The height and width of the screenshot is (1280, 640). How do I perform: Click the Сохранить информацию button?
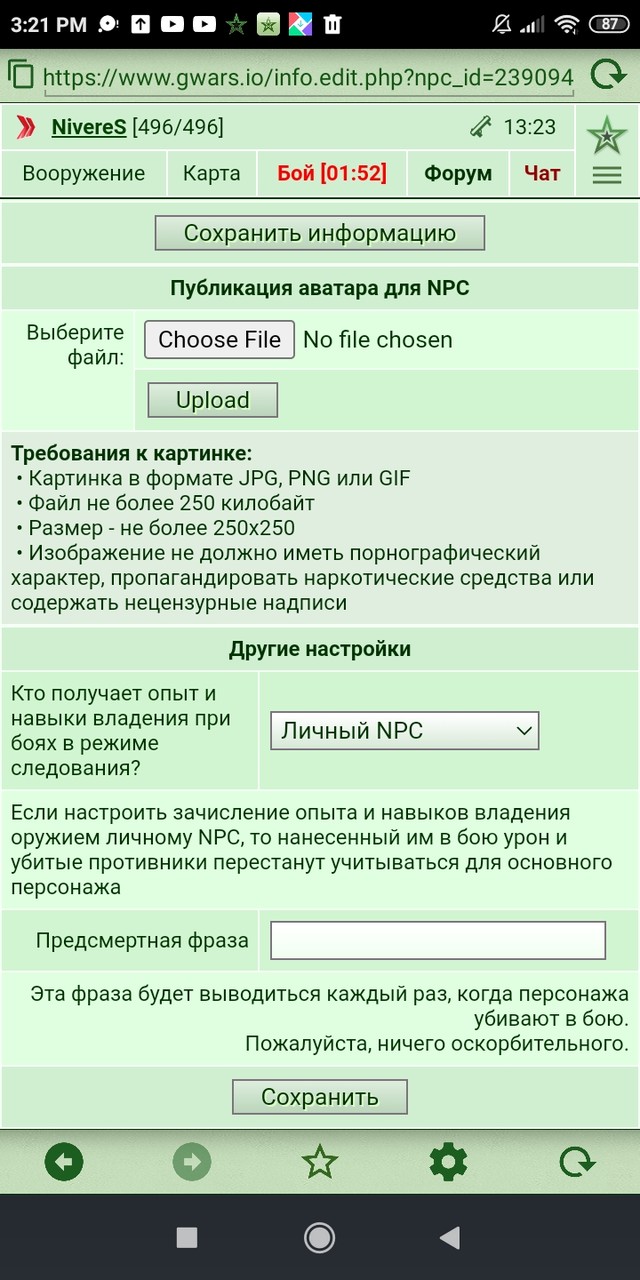click(x=320, y=233)
